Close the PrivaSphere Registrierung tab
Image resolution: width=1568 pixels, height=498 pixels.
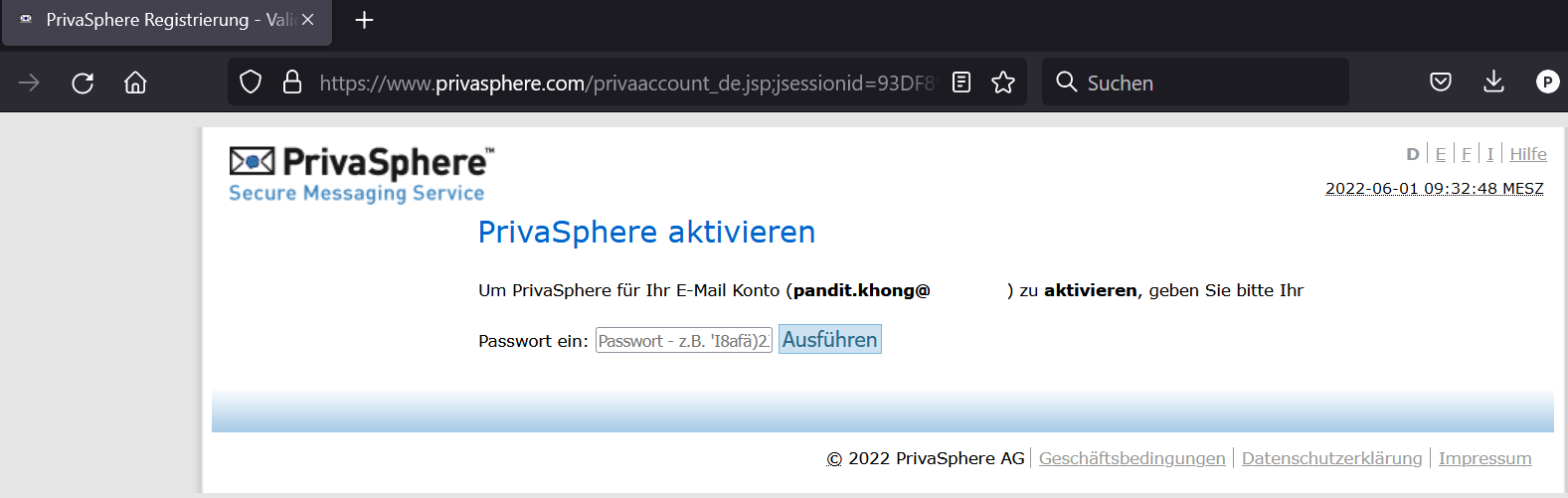tap(308, 20)
